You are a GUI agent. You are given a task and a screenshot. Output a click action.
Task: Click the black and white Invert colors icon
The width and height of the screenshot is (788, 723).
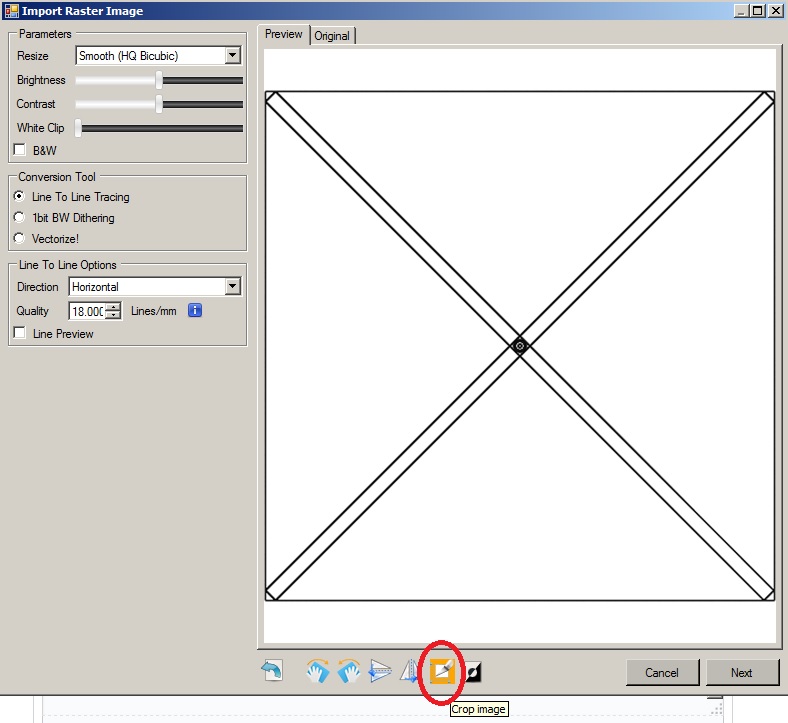472,672
